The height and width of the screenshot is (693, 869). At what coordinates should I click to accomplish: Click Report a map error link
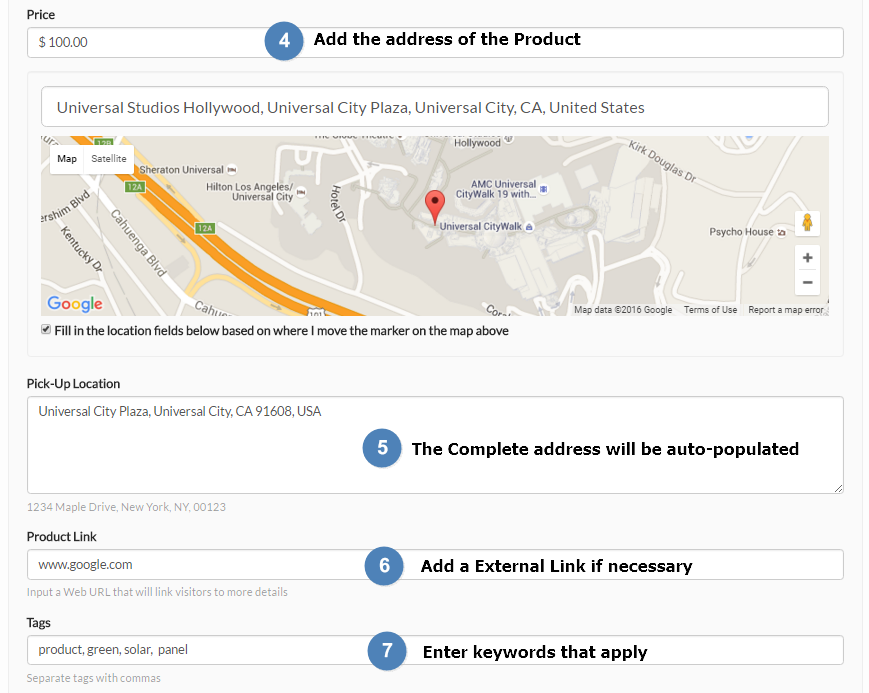pyautogui.click(x=786, y=310)
